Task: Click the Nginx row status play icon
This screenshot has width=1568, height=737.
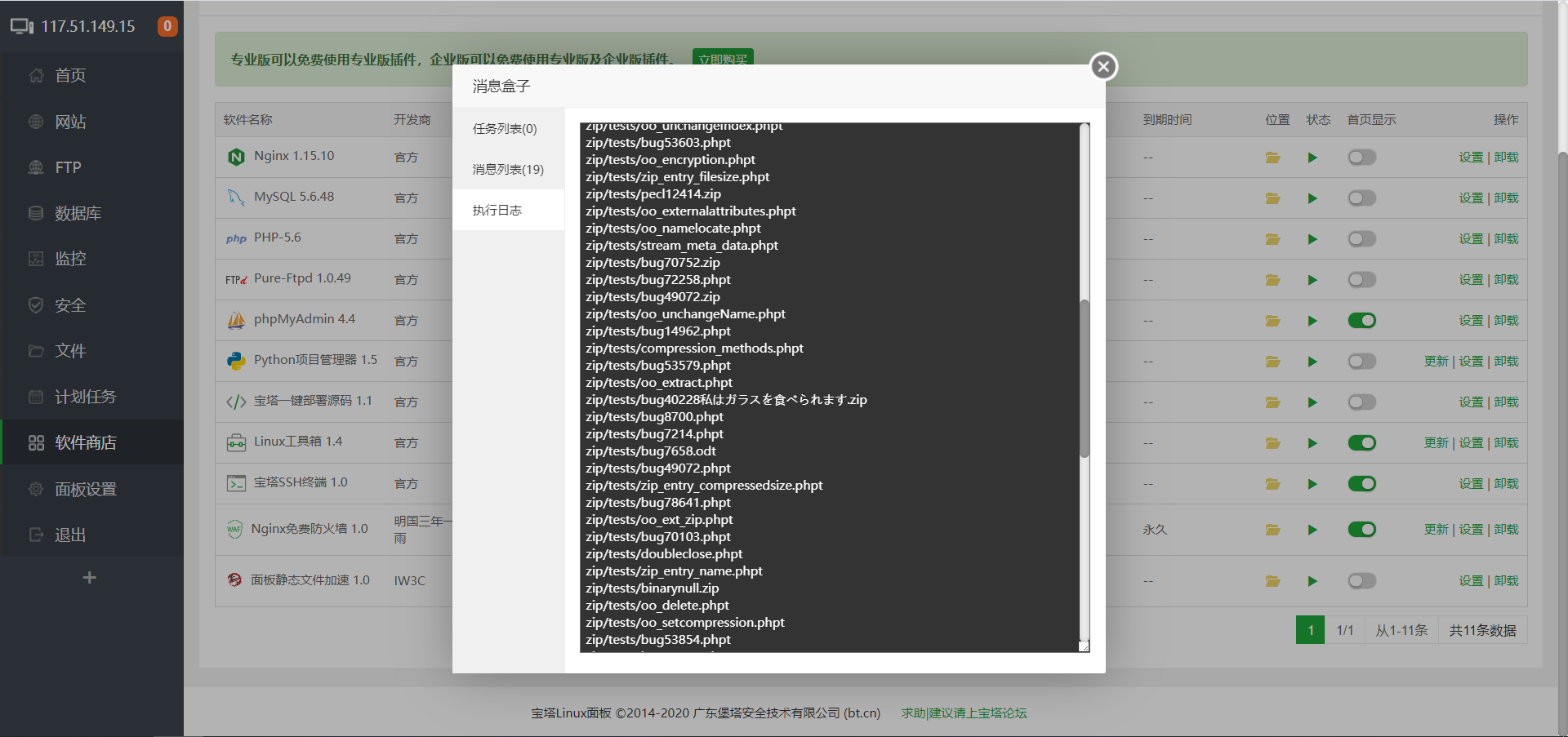Action: pos(1312,158)
